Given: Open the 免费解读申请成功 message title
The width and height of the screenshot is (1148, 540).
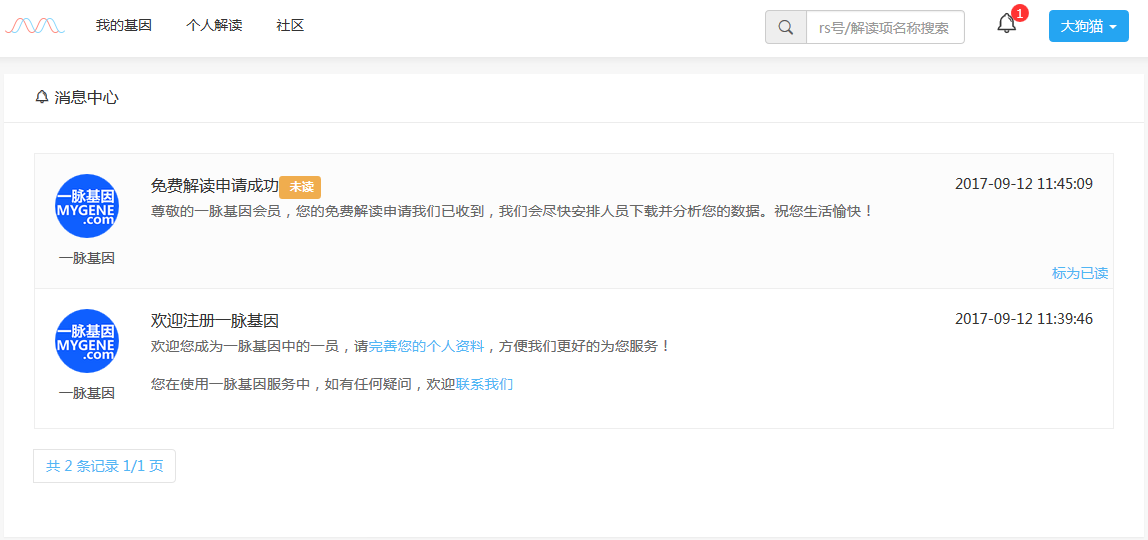Looking at the screenshot, I should click(215, 186).
